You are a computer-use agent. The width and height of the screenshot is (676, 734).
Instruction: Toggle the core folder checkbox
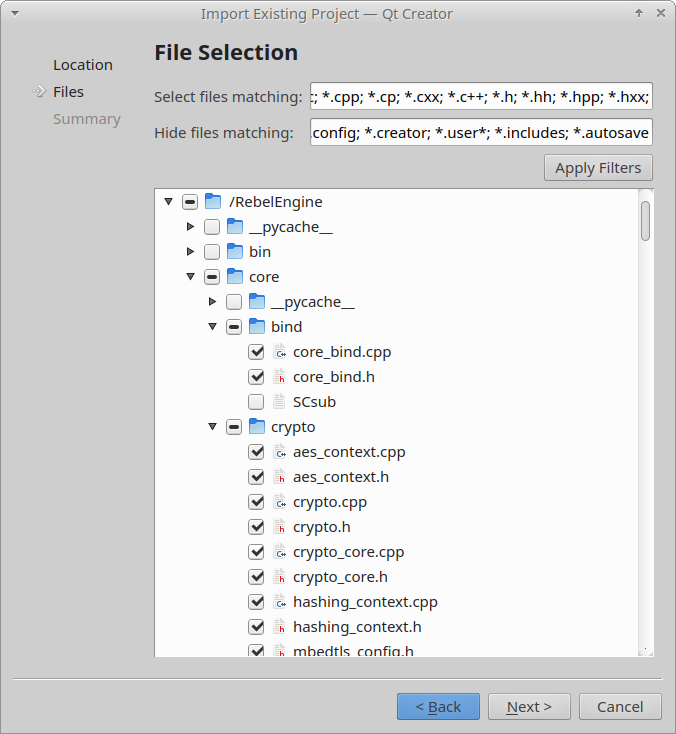tap(212, 277)
